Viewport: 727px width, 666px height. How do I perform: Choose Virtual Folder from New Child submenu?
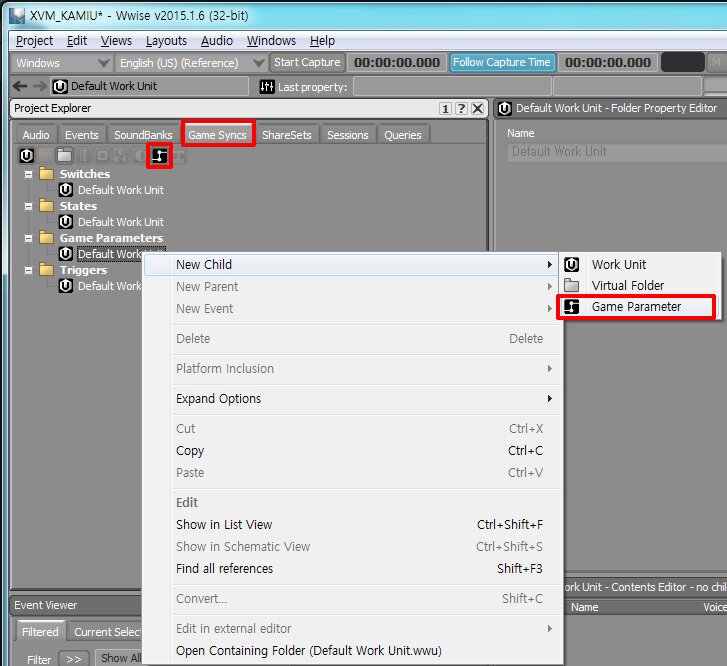coord(640,286)
